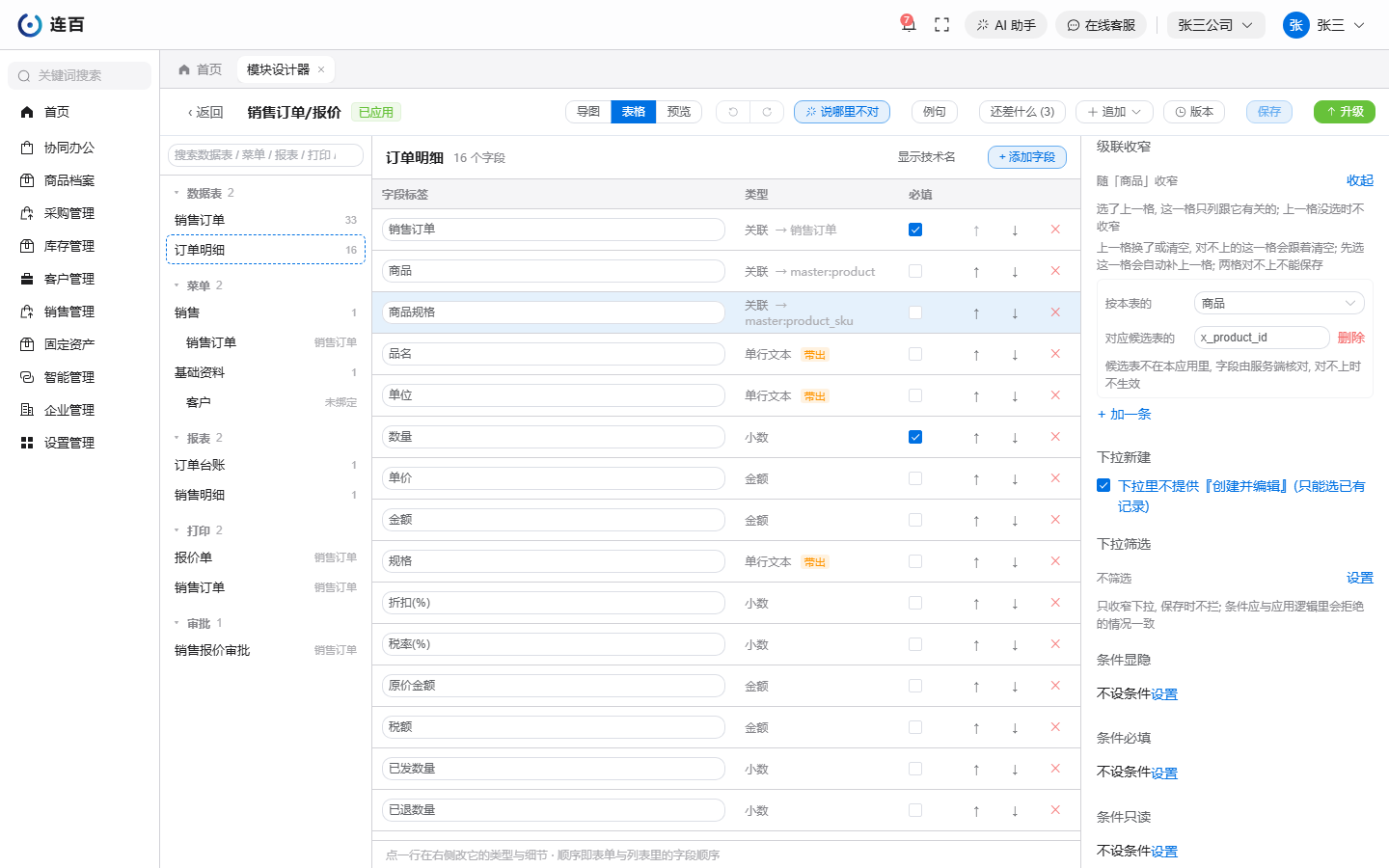Click the green 升级 button
Screen dimensions: 1389x868
pyautogui.click(x=1345, y=112)
